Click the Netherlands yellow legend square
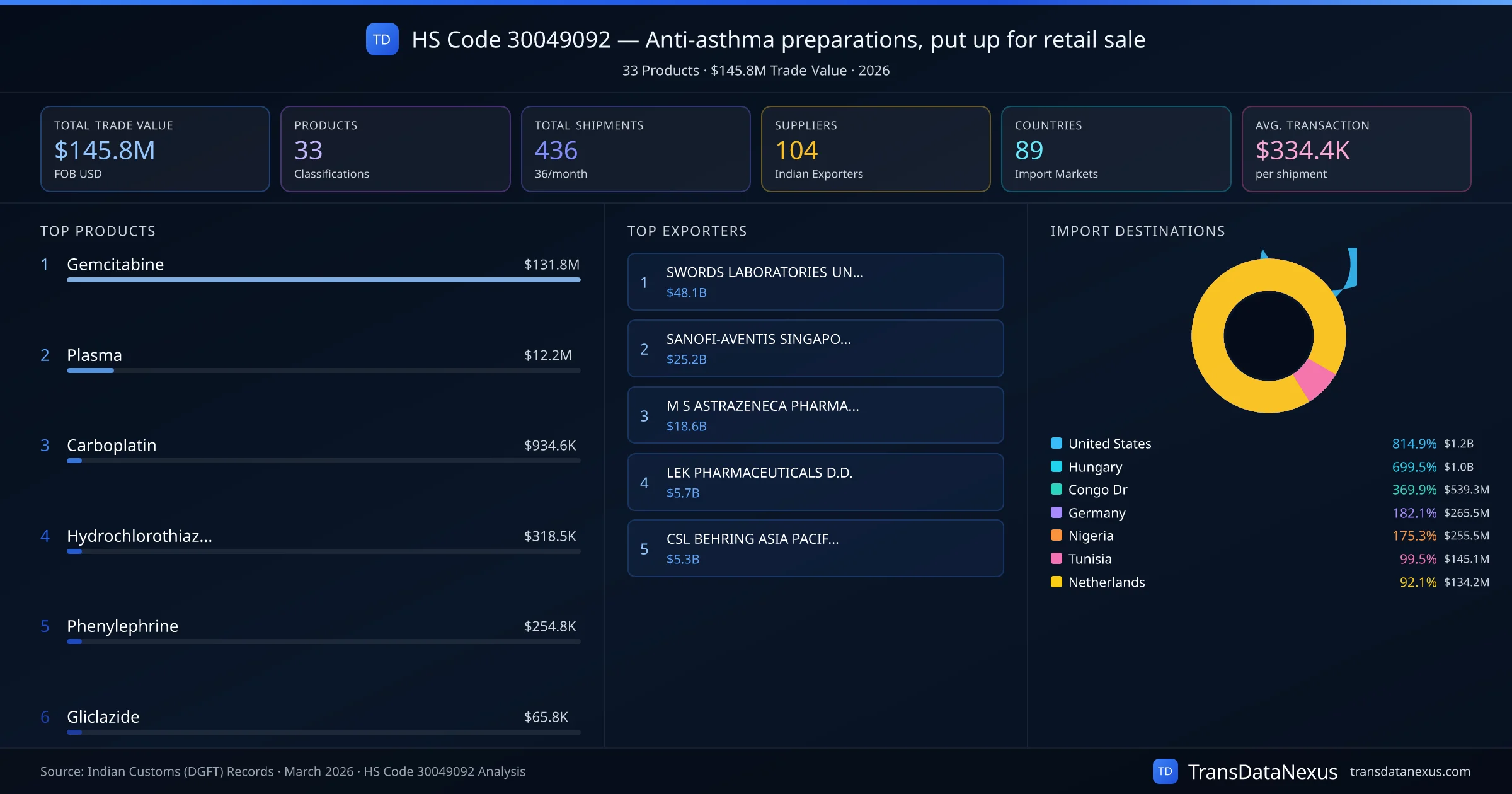This screenshot has width=1512, height=794. click(1057, 582)
